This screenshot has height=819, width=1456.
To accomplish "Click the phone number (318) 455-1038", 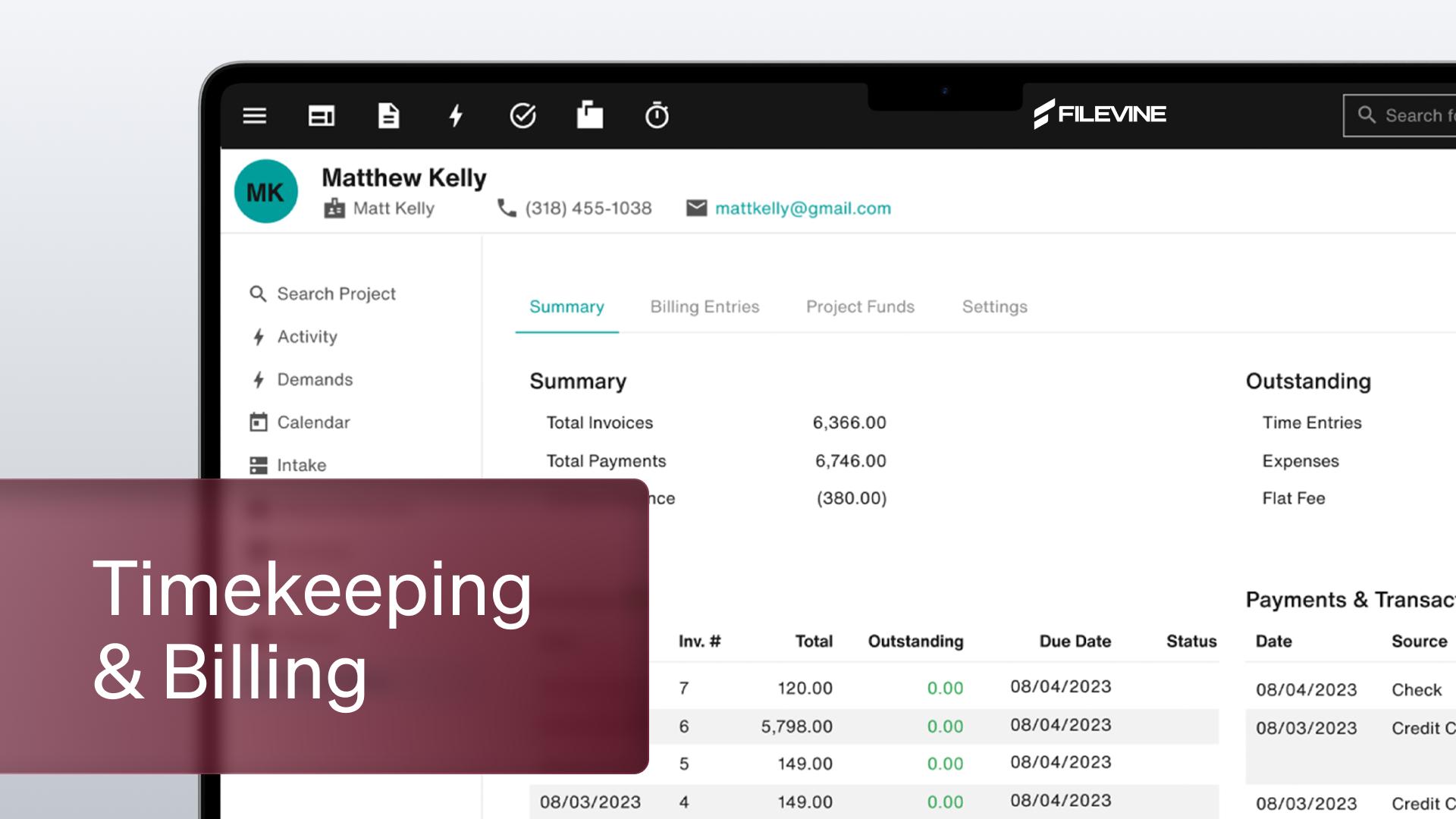I will pyautogui.click(x=588, y=209).
